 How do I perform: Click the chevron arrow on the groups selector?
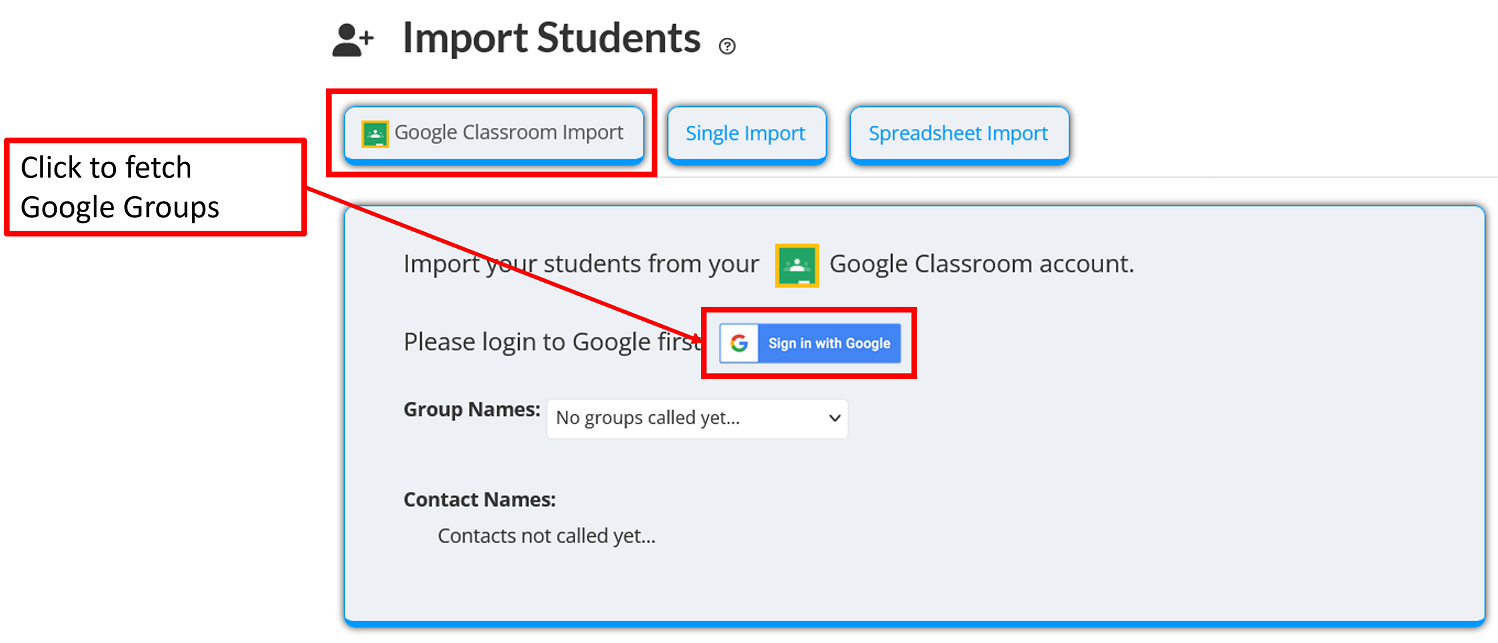(x=833, y=418)
